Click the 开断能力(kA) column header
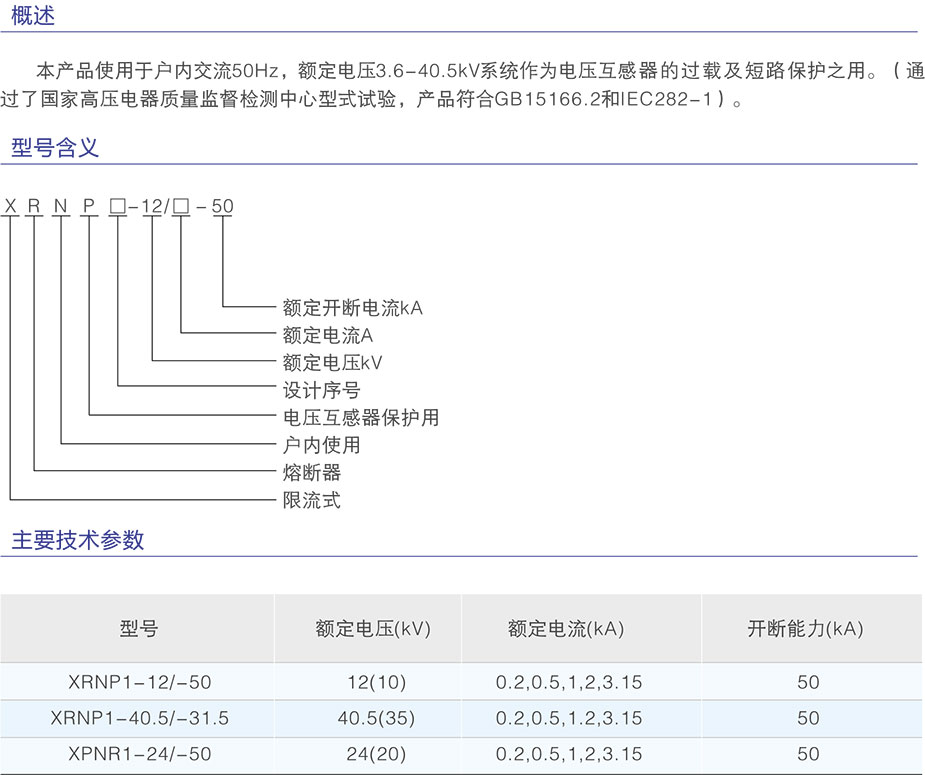The image size is (925, 775). pos(805,629)
